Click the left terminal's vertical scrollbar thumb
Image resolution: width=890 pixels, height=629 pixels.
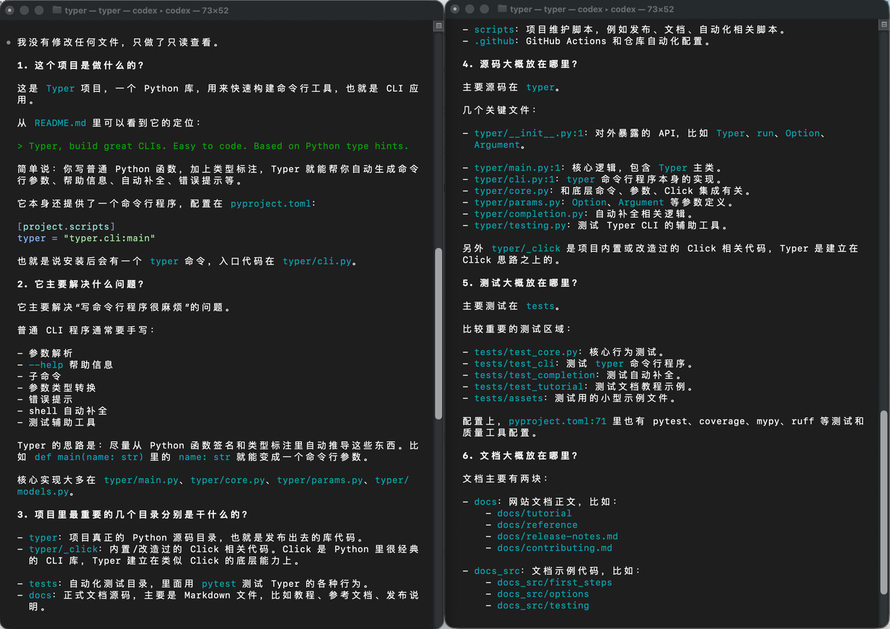click(x=438, y=334)
